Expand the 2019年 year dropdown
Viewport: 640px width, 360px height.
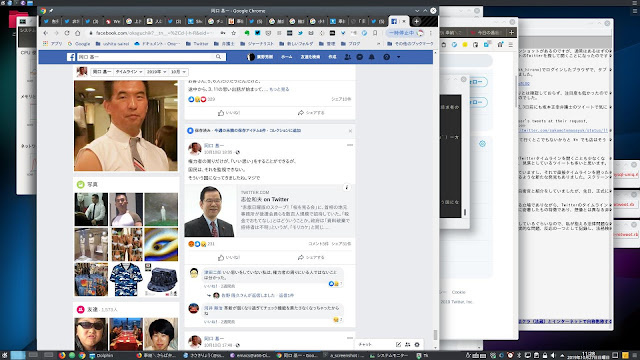pos(156,72)
